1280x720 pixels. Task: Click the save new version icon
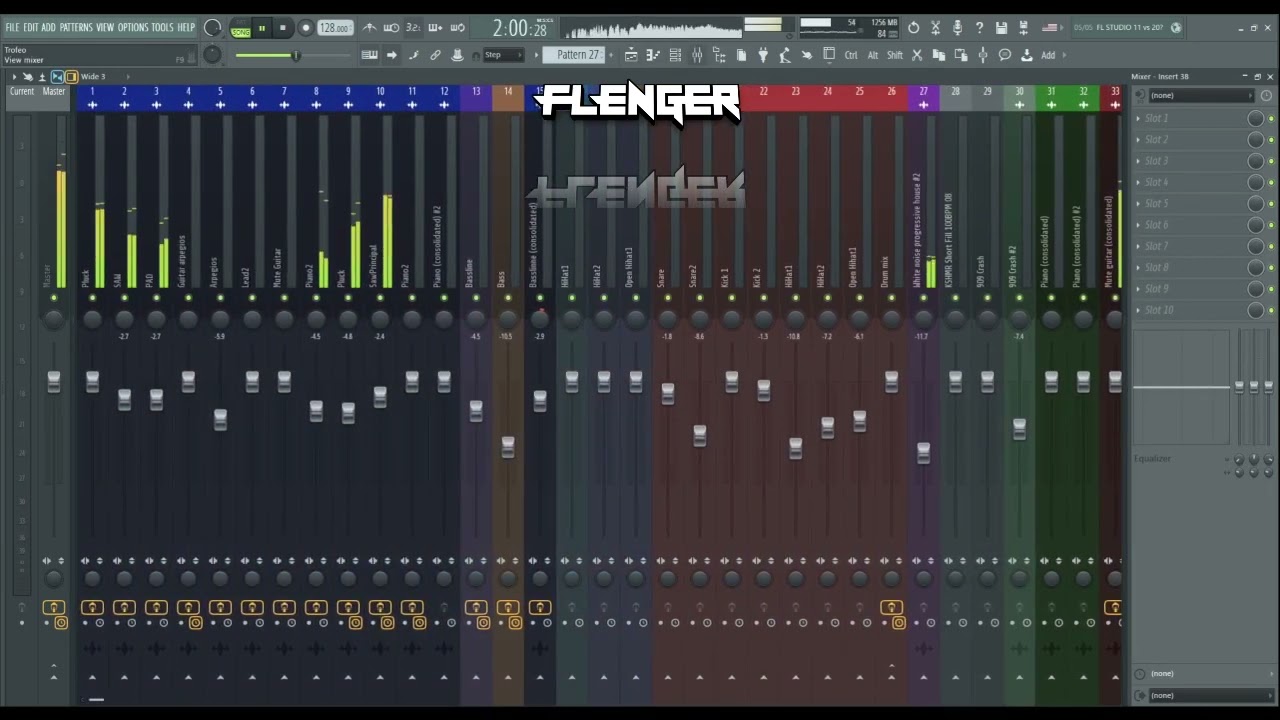pos(1023,28)
